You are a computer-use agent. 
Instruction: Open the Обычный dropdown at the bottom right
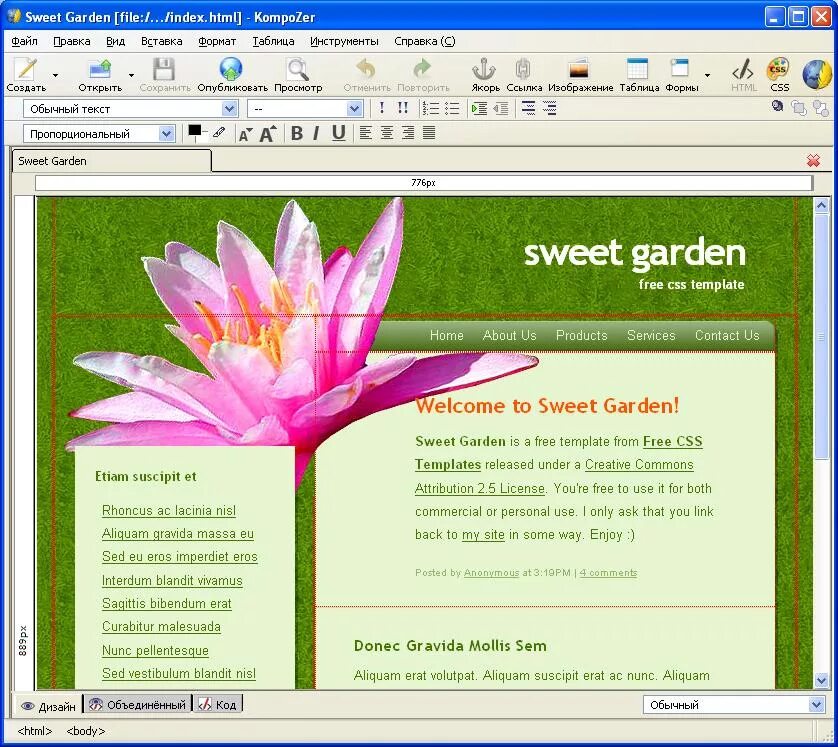(x=733, y=705)
